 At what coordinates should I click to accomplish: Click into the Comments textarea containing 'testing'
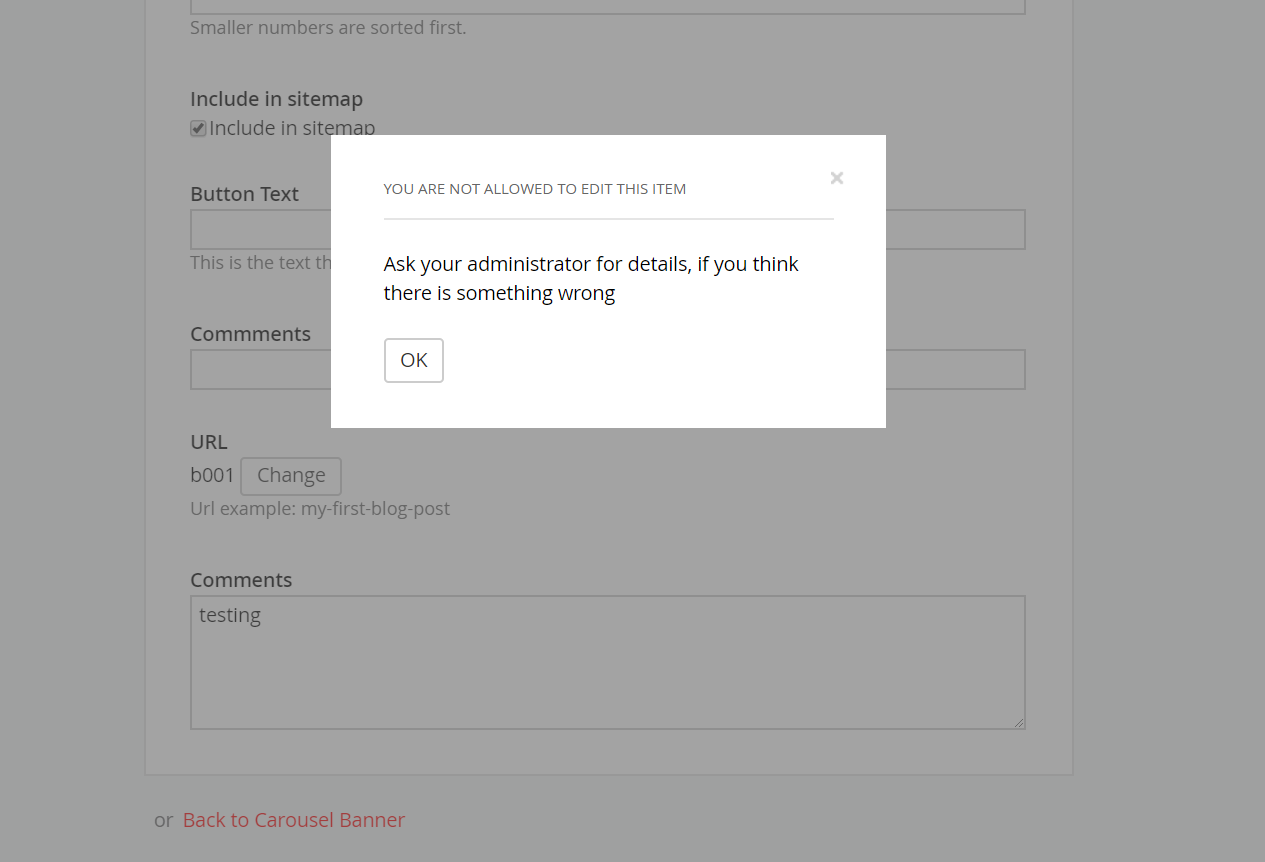click(x=608, y=663)
